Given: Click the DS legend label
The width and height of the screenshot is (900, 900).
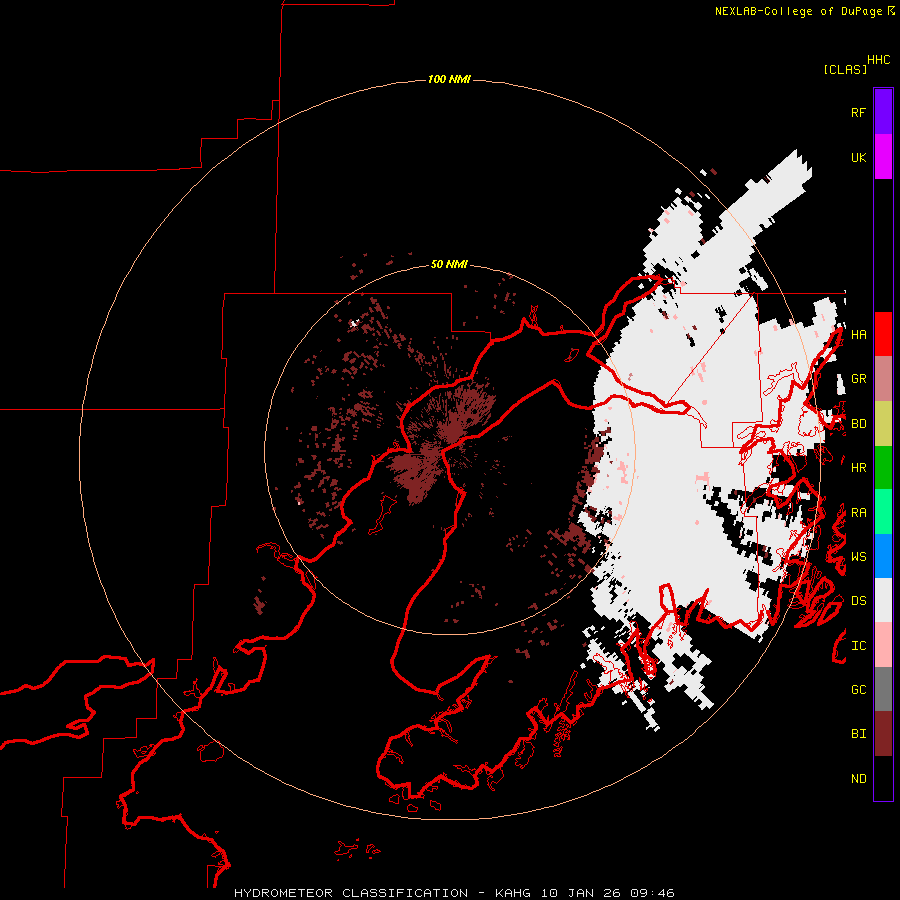Looking at the screenshot, I should (x=858, y=601).
